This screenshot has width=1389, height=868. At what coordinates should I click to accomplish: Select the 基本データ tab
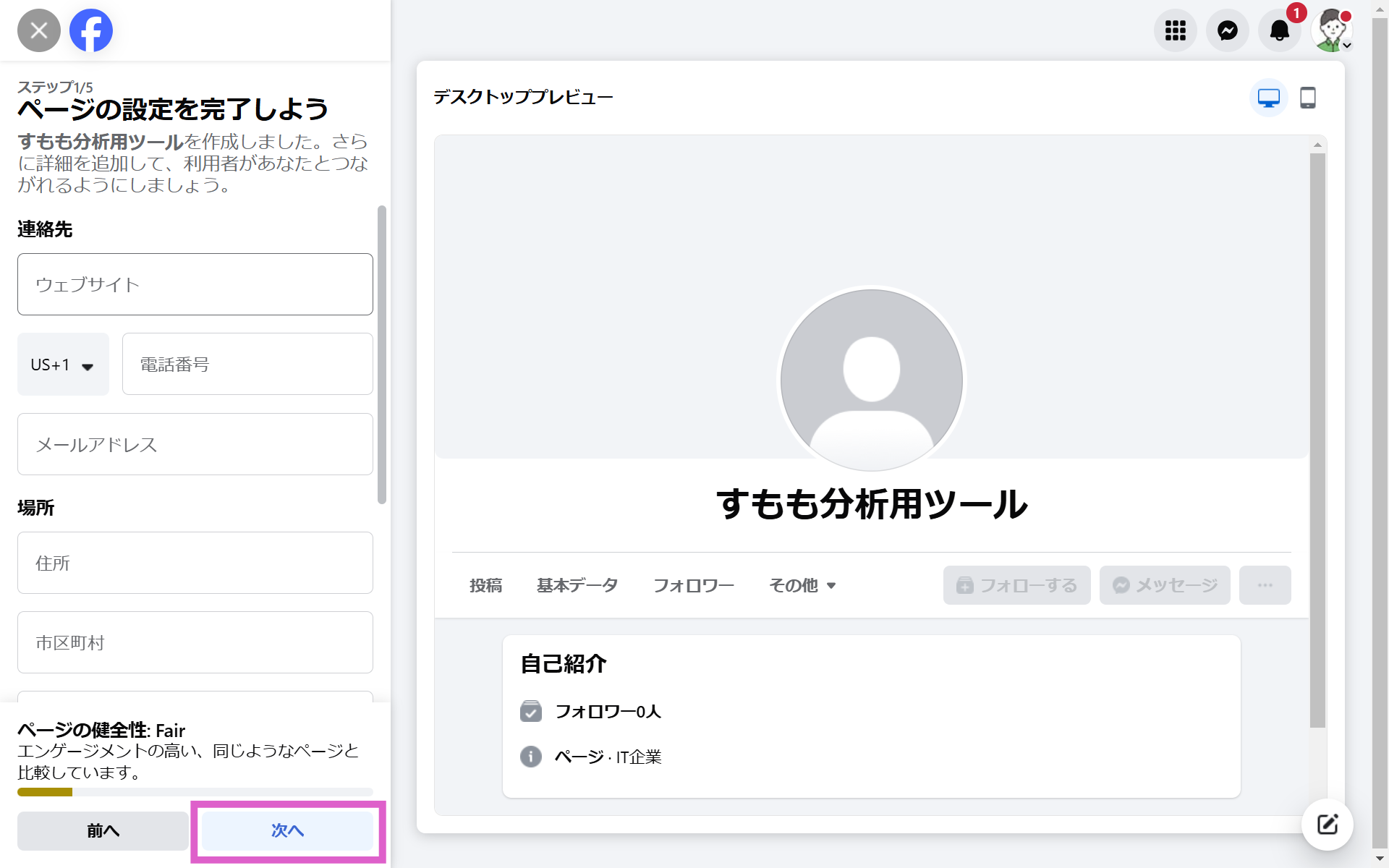[577, 585]
